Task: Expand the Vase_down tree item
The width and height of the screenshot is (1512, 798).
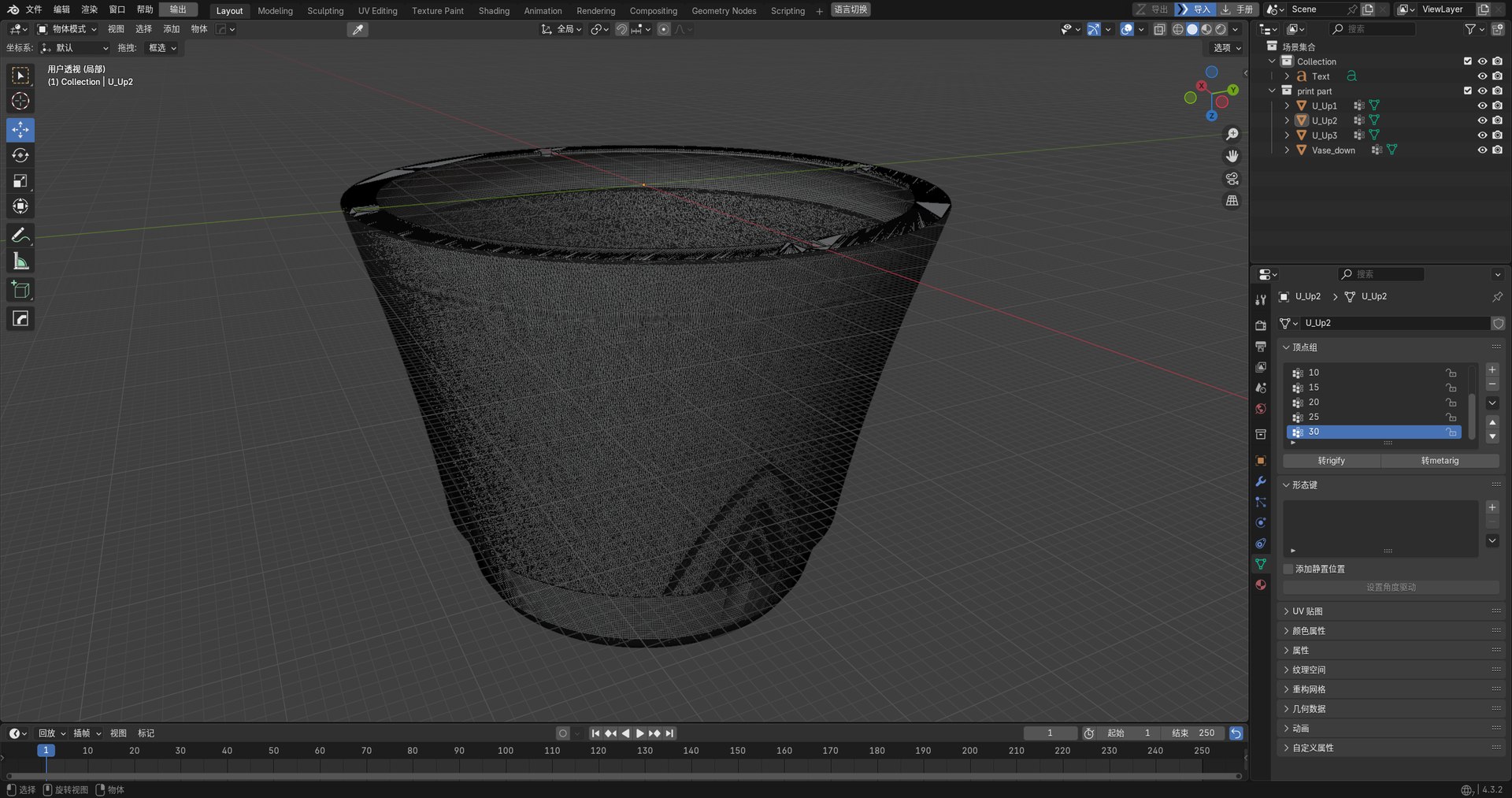Action: point(1287,150)
